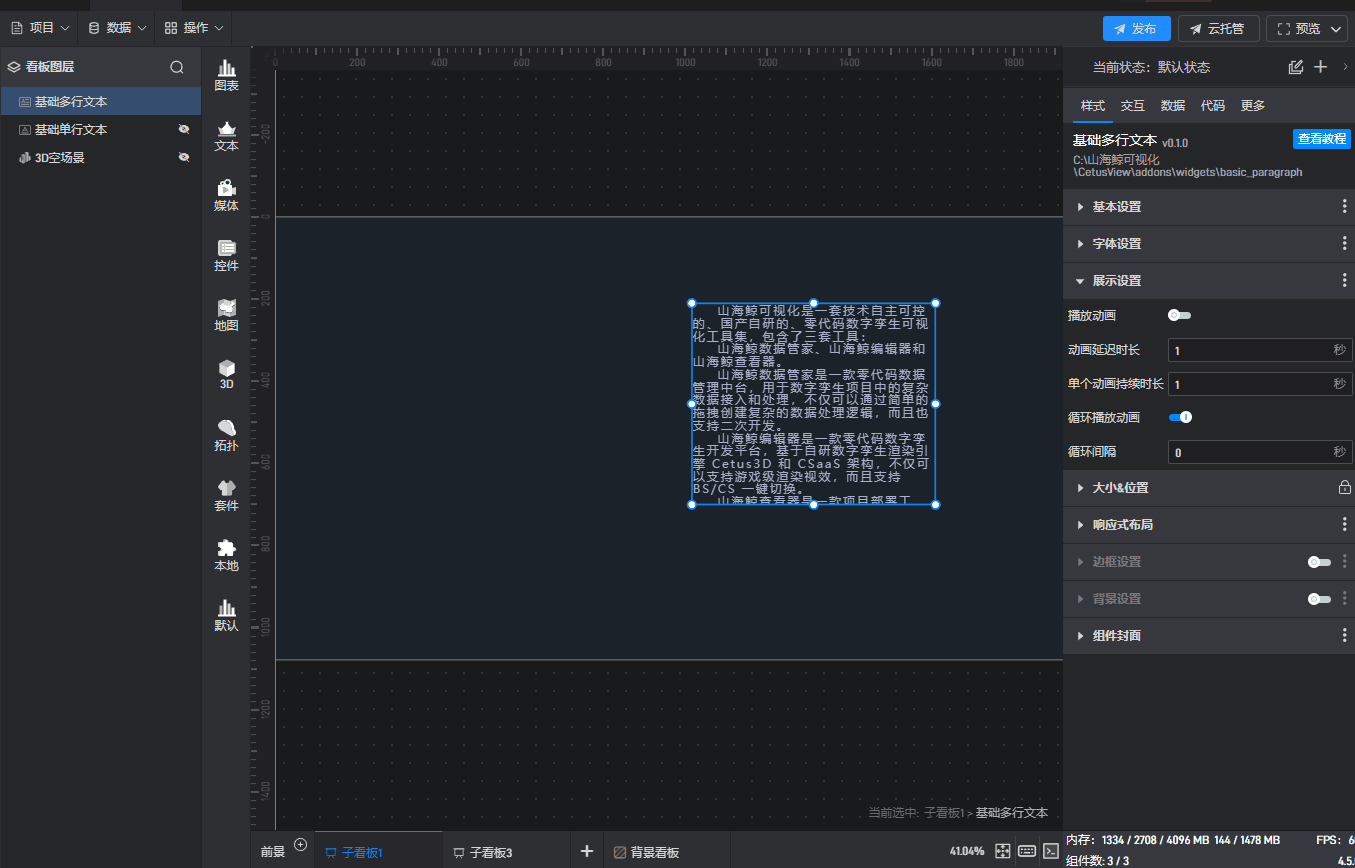Switch to the 样式 tab
The height and width of the screenshot is (868, 1355).
coord(1093,106)
